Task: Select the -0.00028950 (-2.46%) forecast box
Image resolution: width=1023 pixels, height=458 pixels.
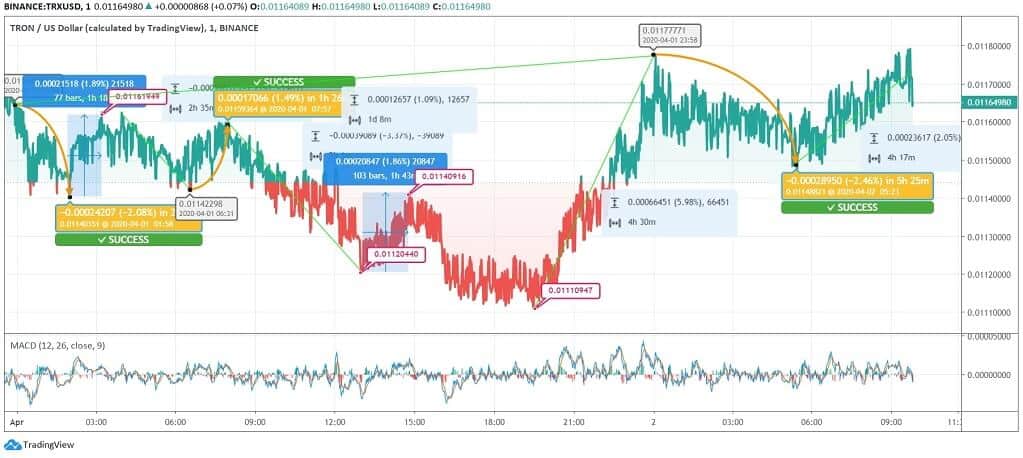Action: point(857,186)
